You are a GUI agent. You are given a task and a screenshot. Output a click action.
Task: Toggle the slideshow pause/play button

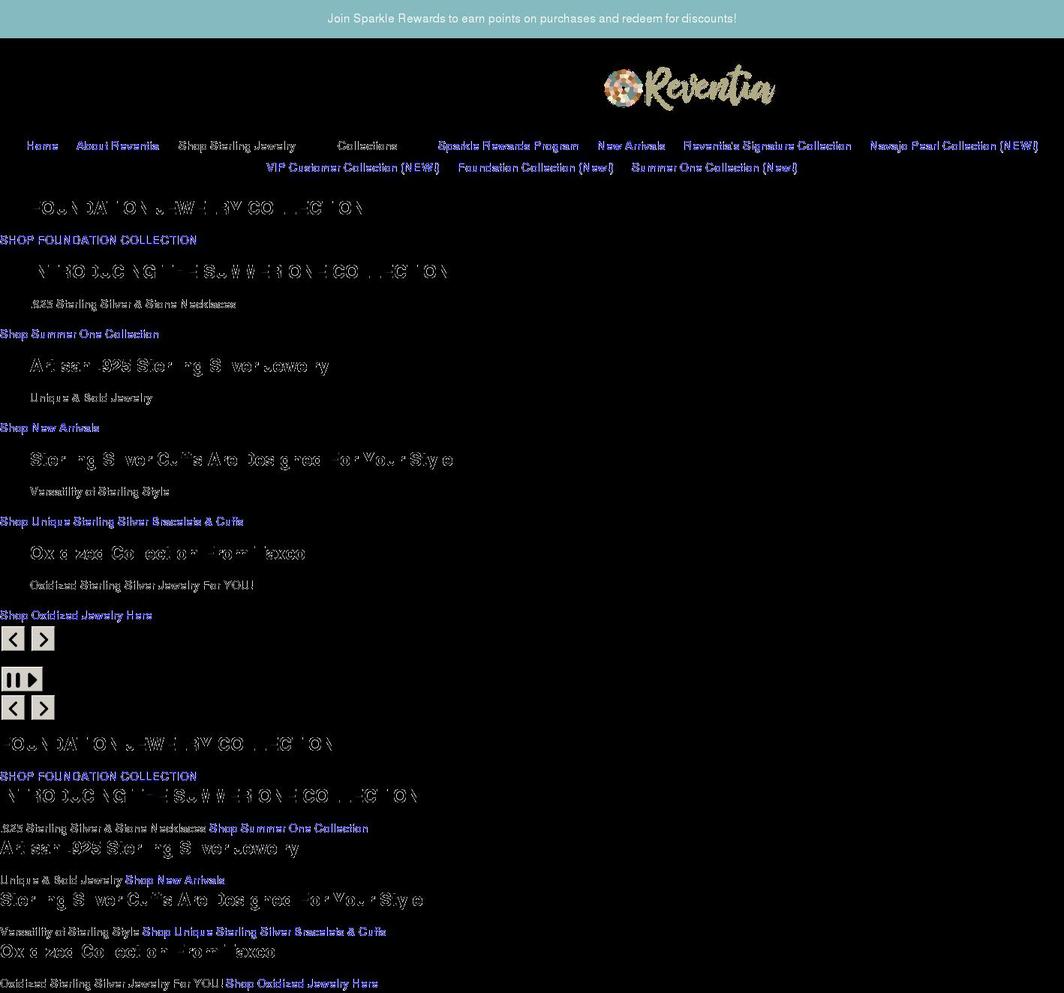(x=22, y=679)
